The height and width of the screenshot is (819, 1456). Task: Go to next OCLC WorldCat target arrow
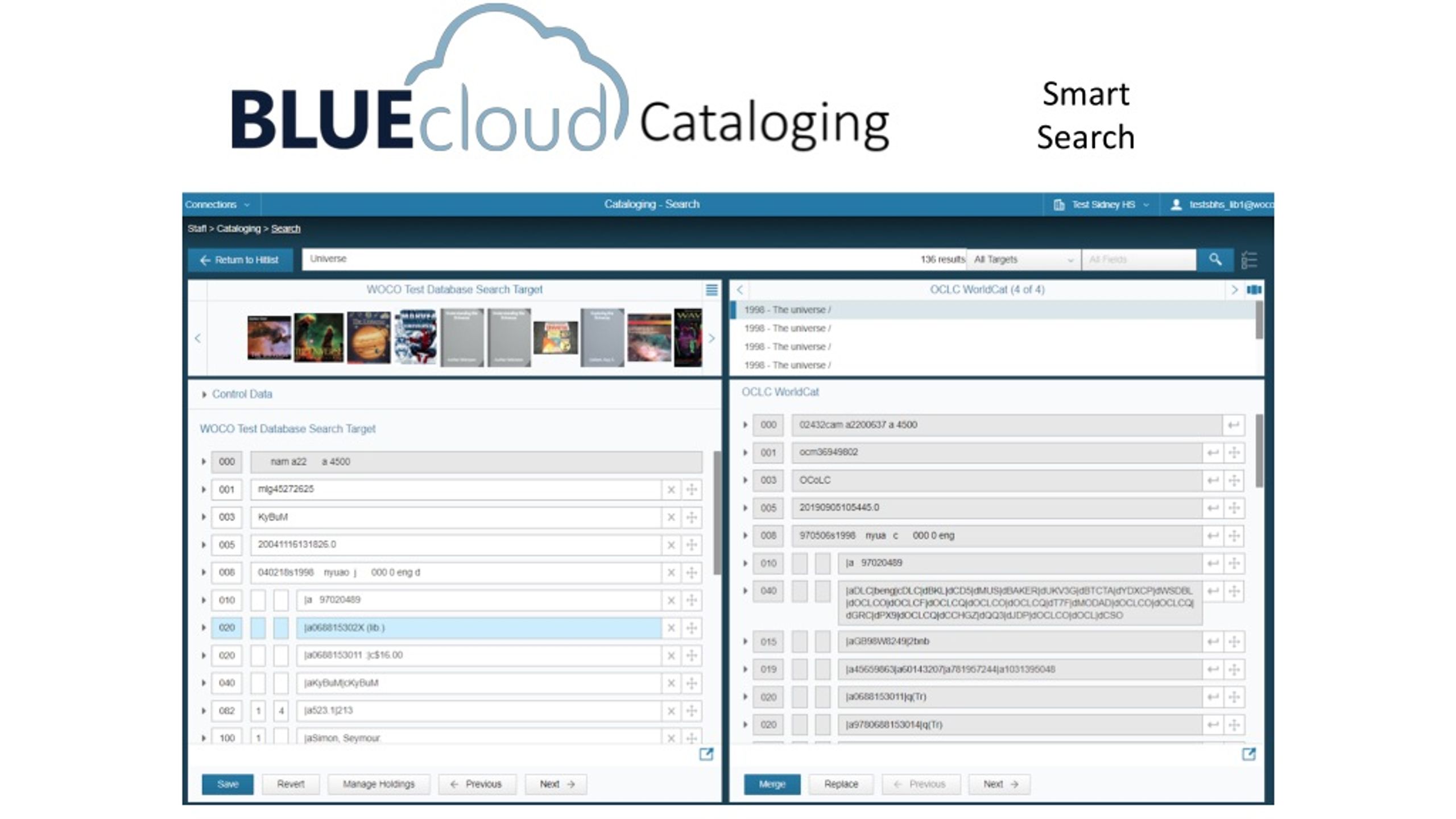[1234, 289]
